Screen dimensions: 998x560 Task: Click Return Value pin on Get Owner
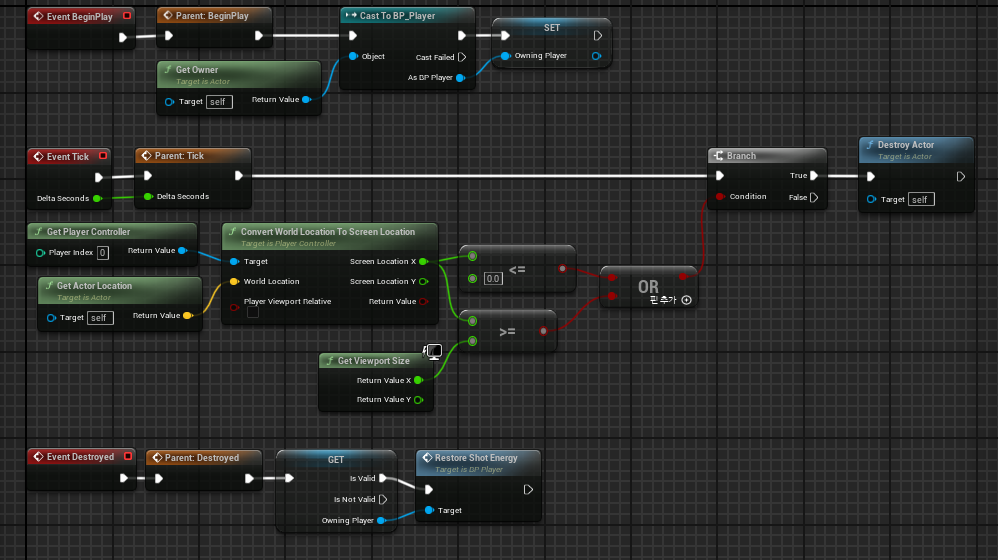point(306,99)
